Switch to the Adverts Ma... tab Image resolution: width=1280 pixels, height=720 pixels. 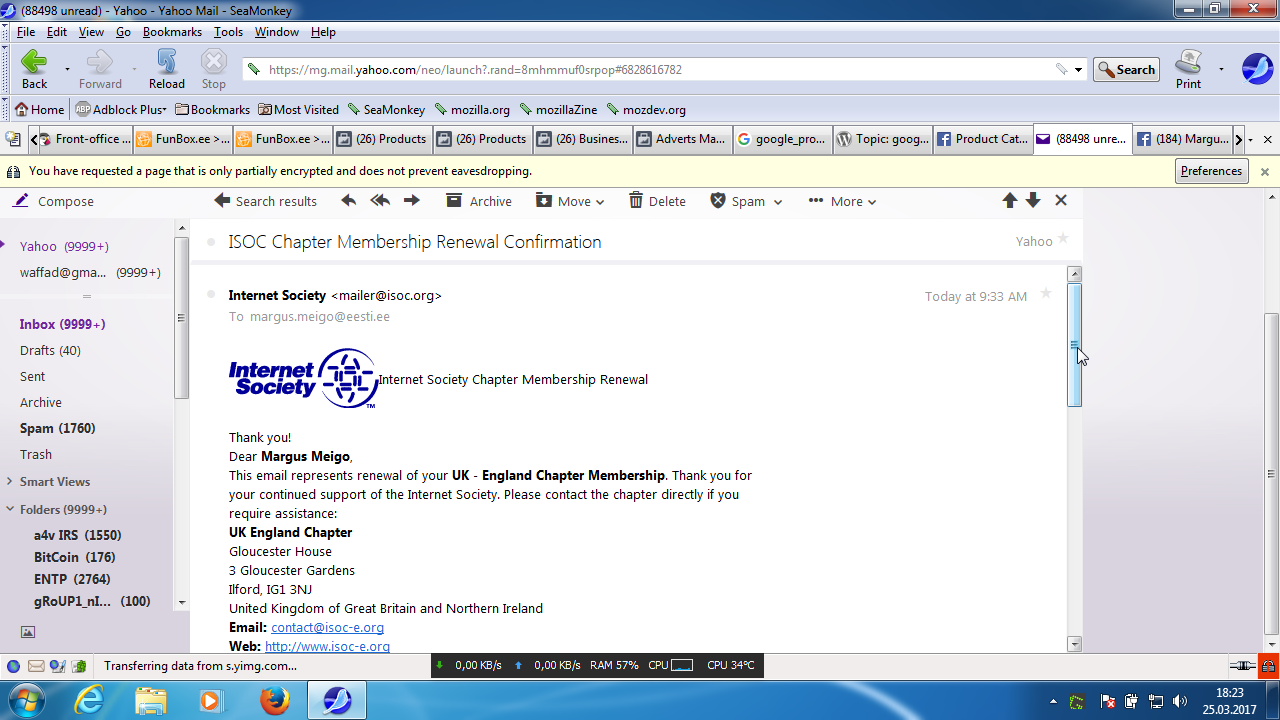pyautogui.click(x=682, y=139)
